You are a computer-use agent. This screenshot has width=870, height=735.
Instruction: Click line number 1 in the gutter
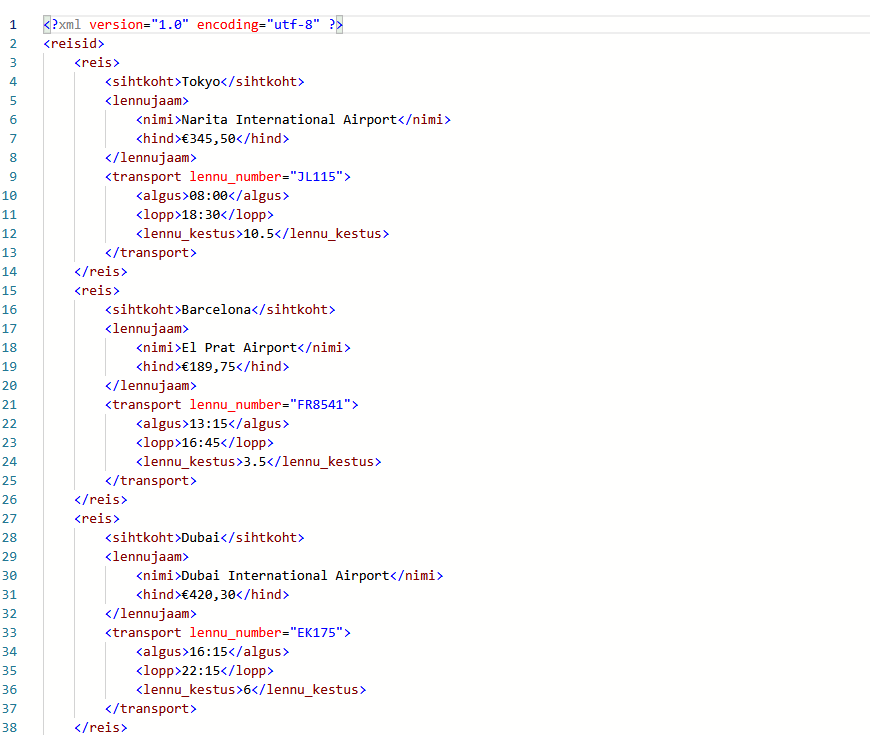click(13, 24)
